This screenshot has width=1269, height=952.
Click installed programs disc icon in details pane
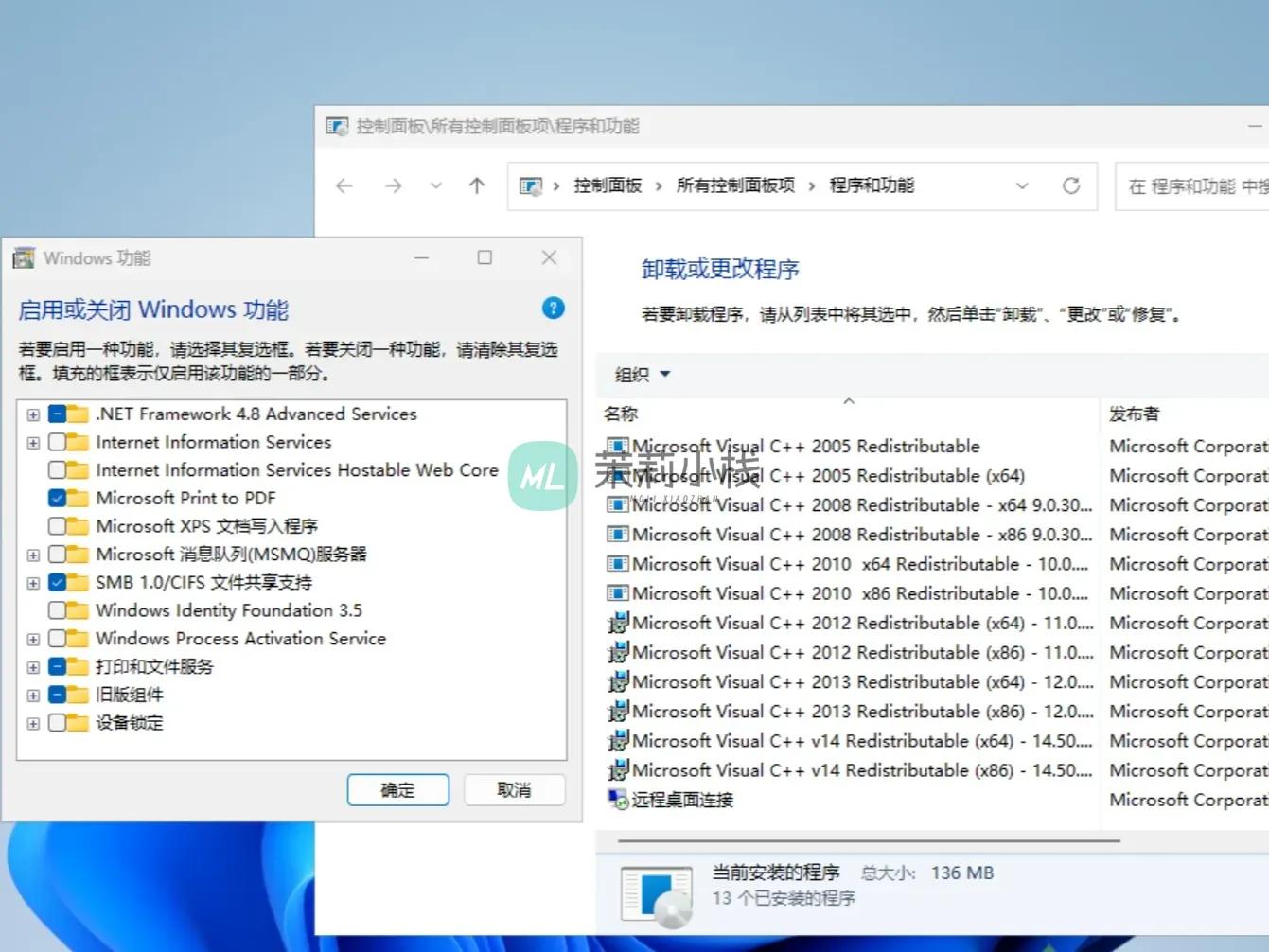(657, 895)
